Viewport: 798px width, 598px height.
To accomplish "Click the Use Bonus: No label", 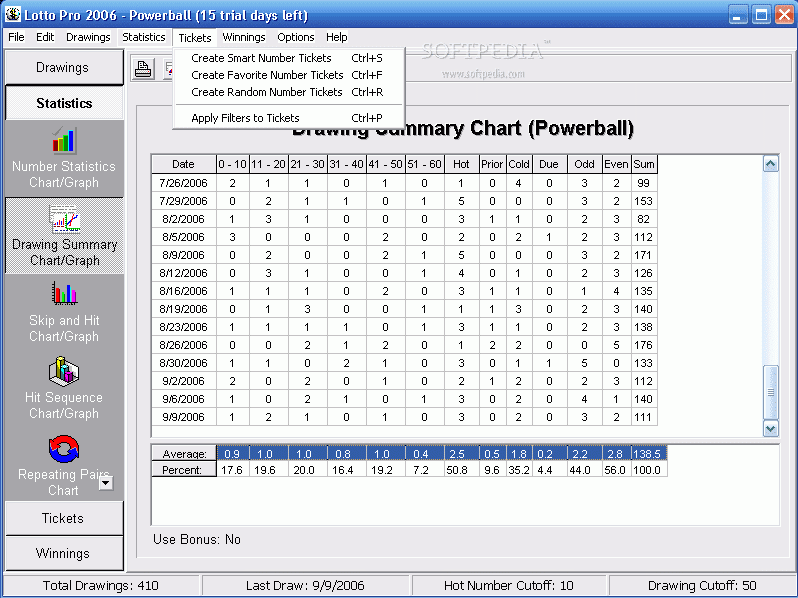I will [197, 539].
